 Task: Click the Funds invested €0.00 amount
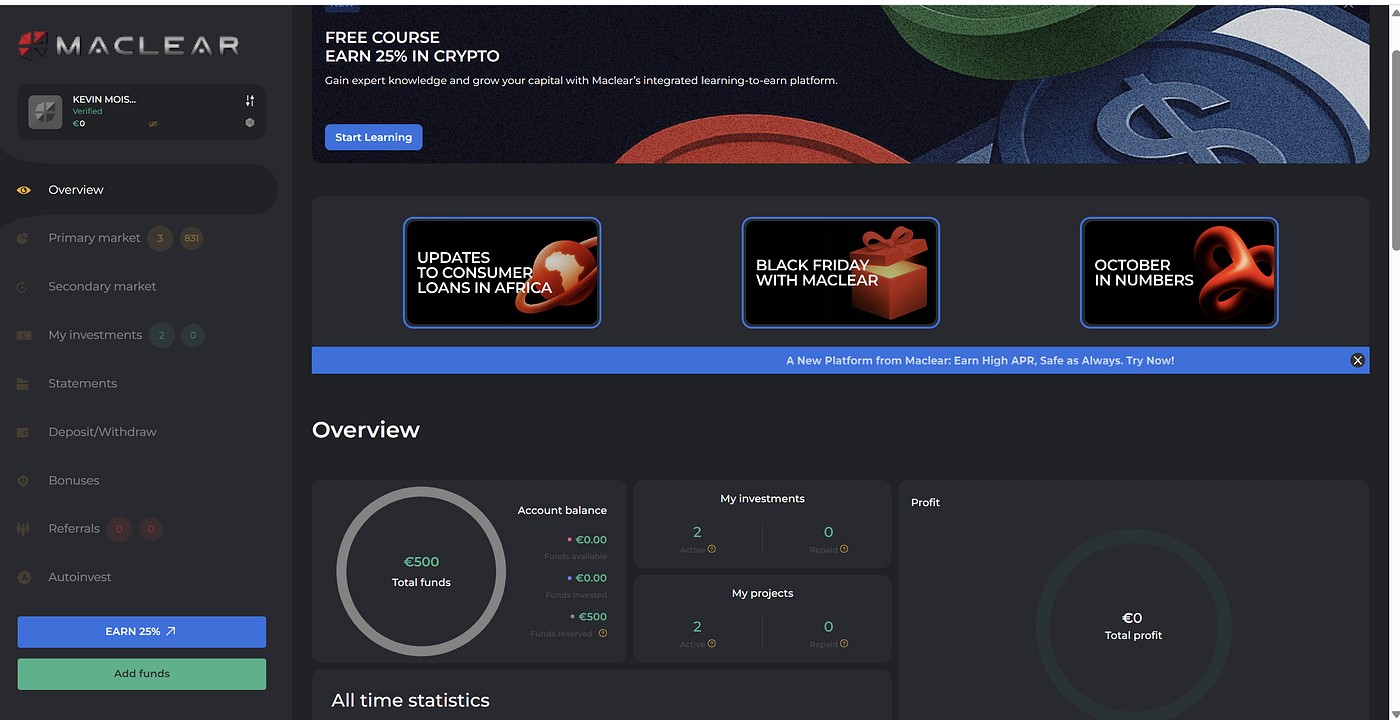pos(591,578)
